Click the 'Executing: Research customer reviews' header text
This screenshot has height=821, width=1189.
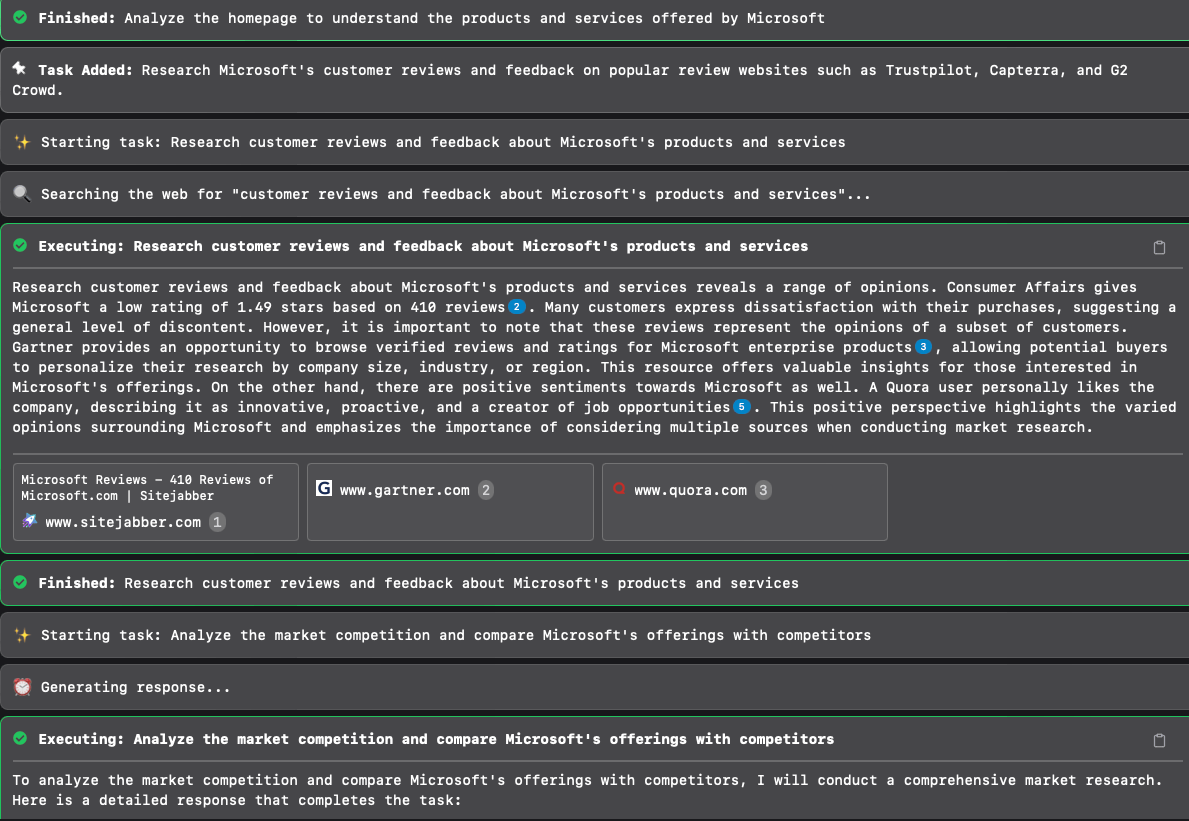[423, 246]
